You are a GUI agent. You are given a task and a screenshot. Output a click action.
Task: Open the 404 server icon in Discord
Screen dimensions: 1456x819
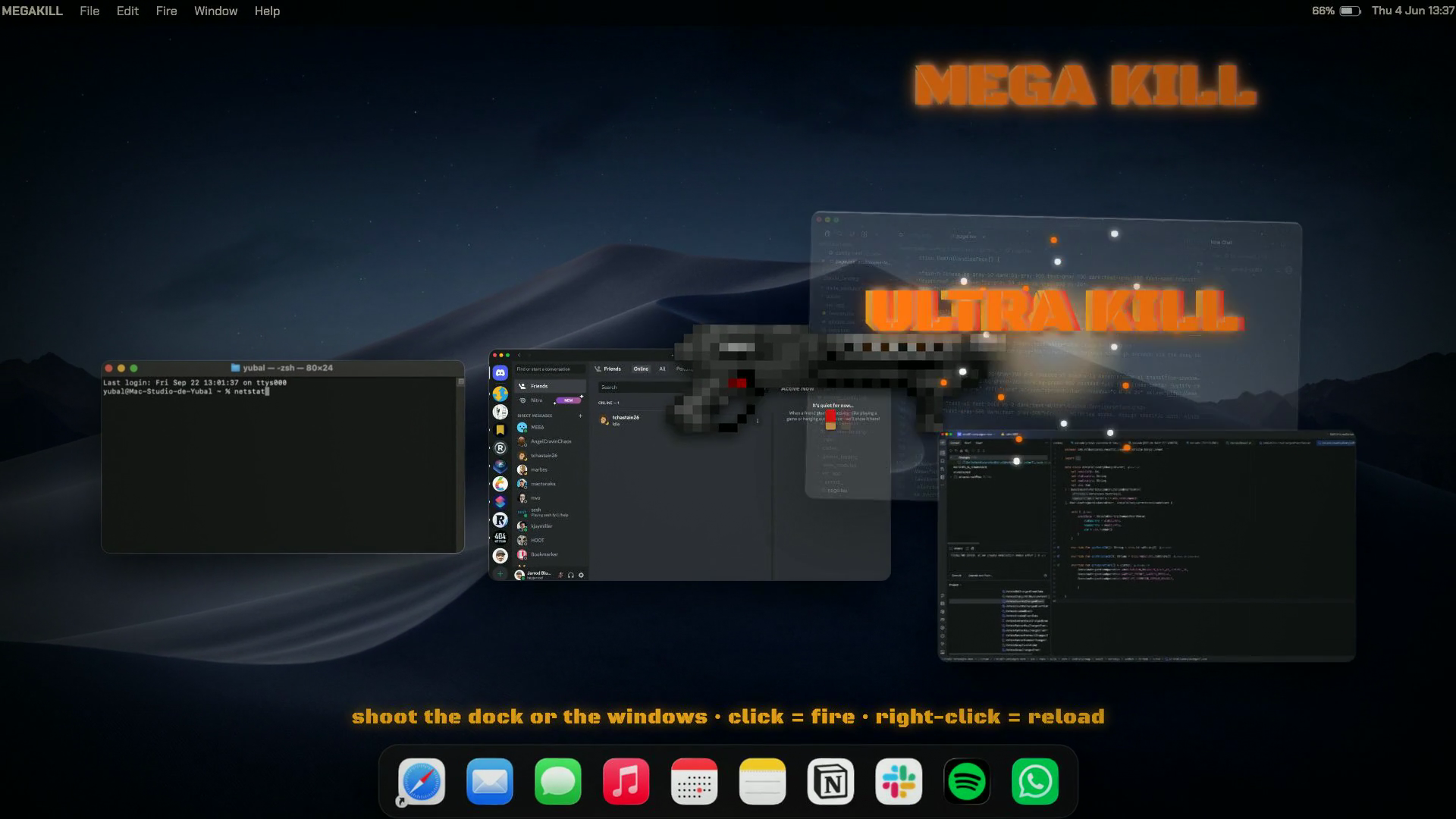coord(500,538)
